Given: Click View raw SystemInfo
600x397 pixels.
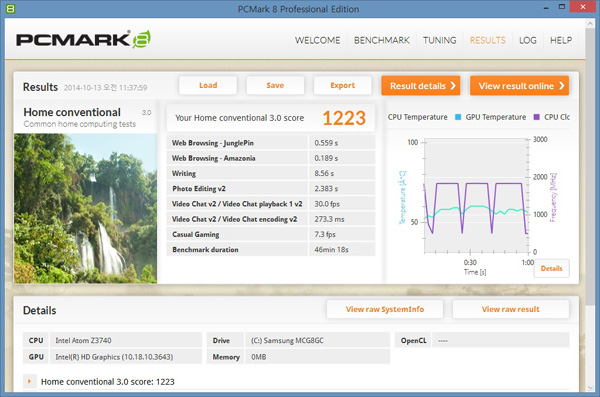Looking at the screenshot, I should (x=385, y=309).
